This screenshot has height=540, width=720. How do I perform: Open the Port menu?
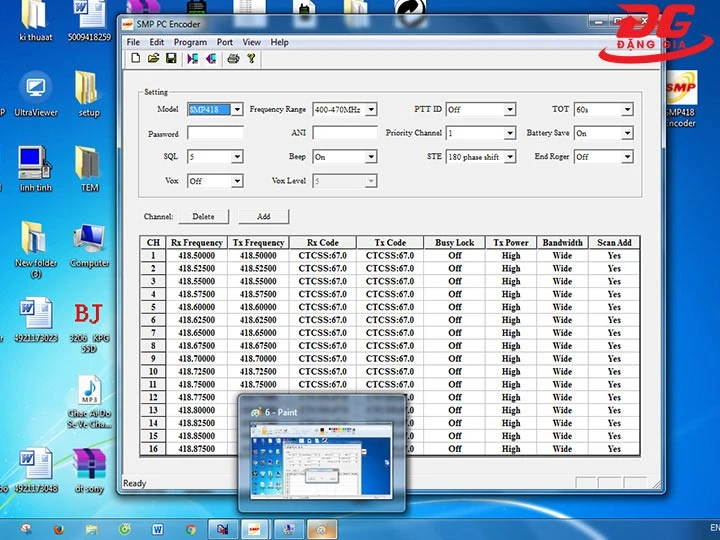(x=224, y=42)
